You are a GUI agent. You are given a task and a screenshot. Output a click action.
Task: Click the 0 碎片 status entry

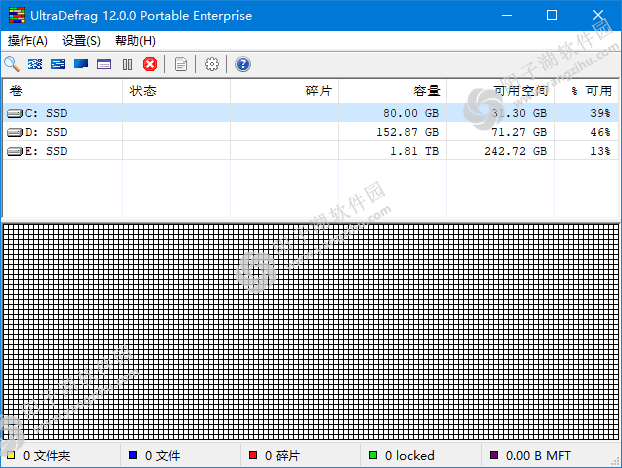pos(282,456)
